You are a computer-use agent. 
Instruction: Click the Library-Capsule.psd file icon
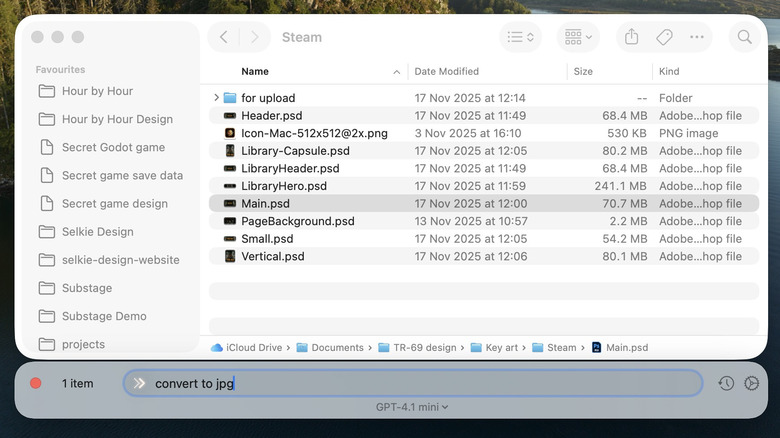coord(230,150)
